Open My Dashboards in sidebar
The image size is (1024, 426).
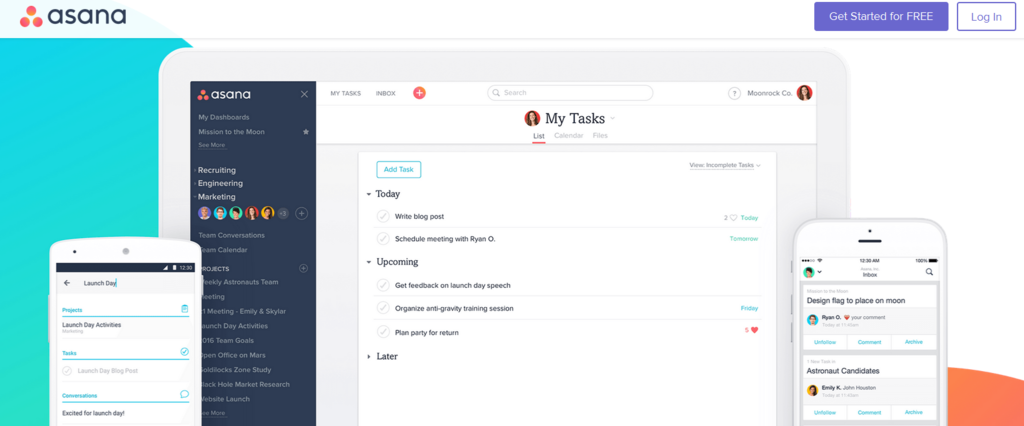pos(224,117)
